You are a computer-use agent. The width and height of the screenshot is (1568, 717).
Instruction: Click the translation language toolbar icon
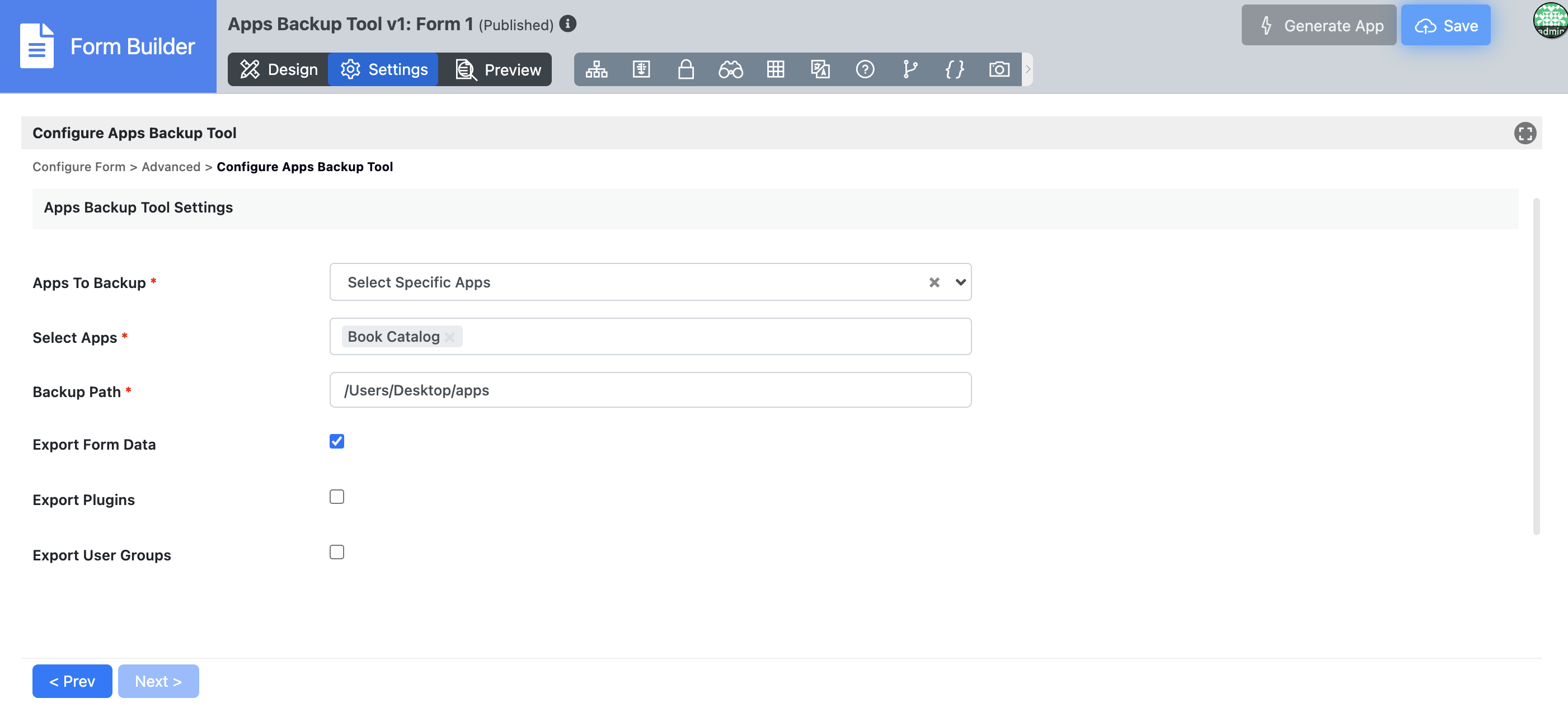point(820,69)
